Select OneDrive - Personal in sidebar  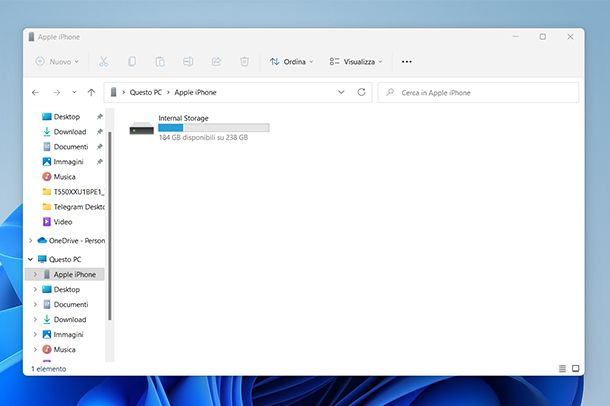72,241
